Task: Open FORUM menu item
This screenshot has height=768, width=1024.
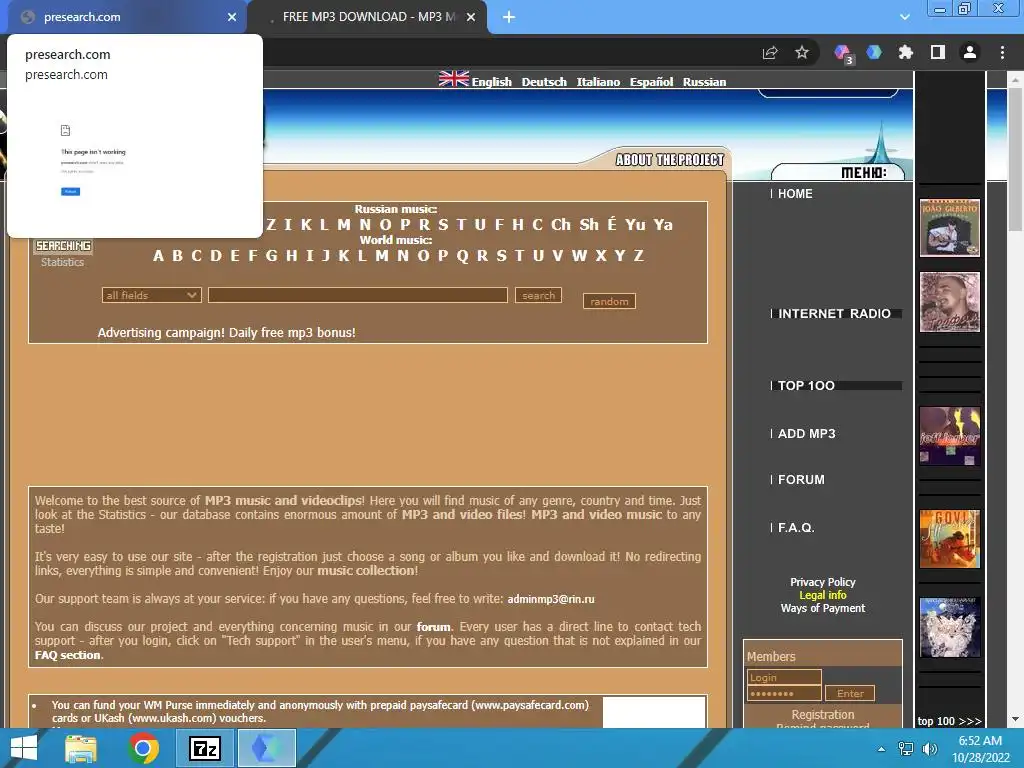Action: 801,480
